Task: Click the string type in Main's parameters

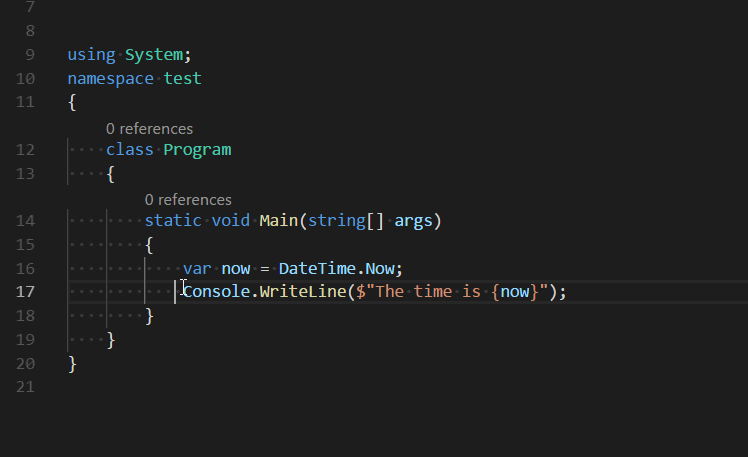Action: (336, 221)
